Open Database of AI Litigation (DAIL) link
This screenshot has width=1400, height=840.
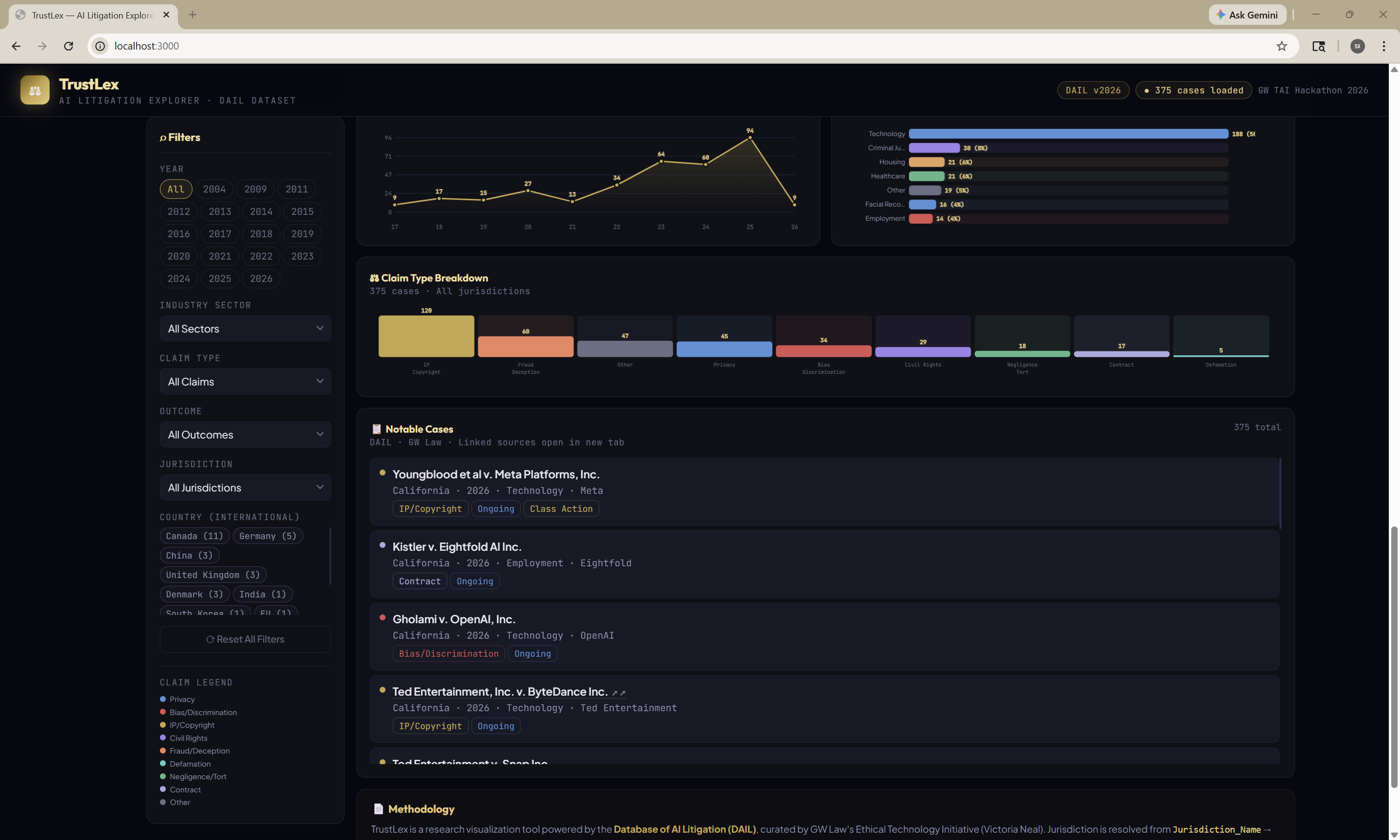pyautogui.click(x=684, y=829)
